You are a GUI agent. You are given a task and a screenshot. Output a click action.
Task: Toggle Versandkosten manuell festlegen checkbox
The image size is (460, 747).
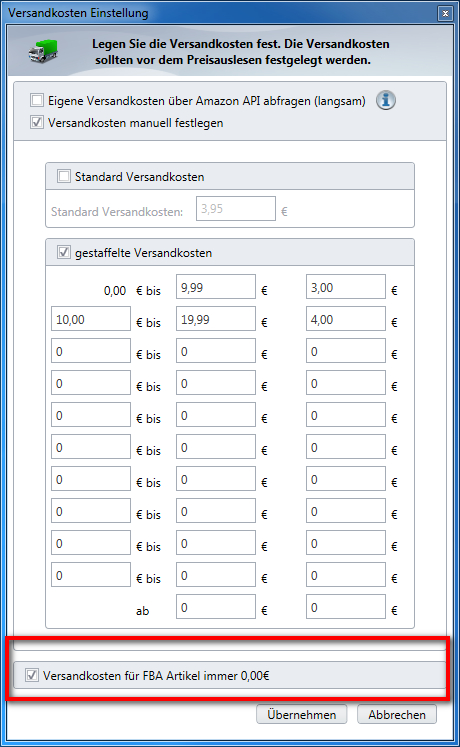37,122
